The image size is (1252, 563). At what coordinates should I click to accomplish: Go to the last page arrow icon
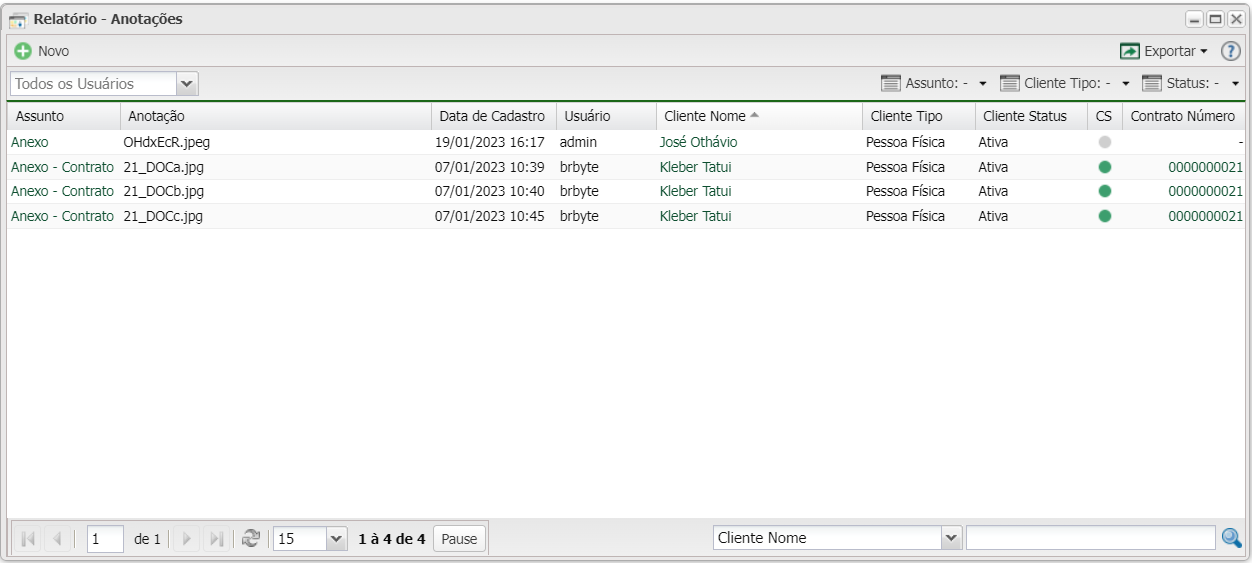coord(215,539)
